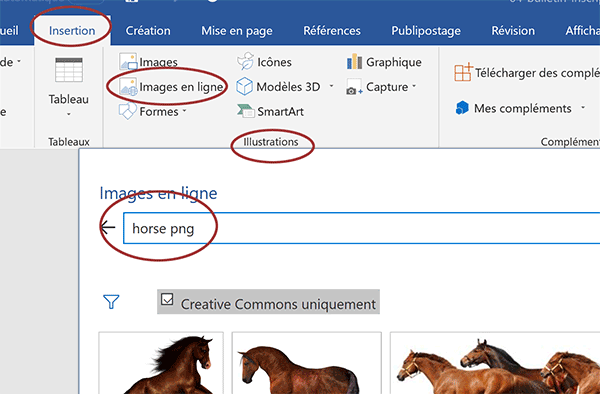This screenshot has width=600, height=394.
Task: Expand the Modèles 3D dropdown arrow
Action: tap(331, 86)
